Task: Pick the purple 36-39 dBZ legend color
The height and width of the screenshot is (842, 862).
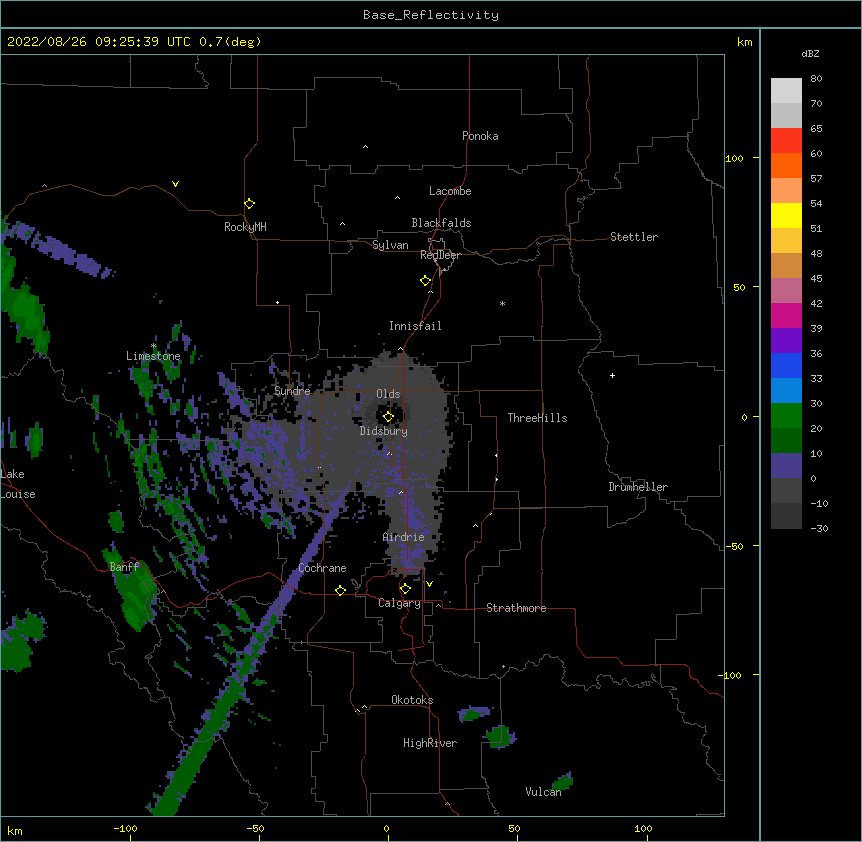Action: (x=786, y=341)
